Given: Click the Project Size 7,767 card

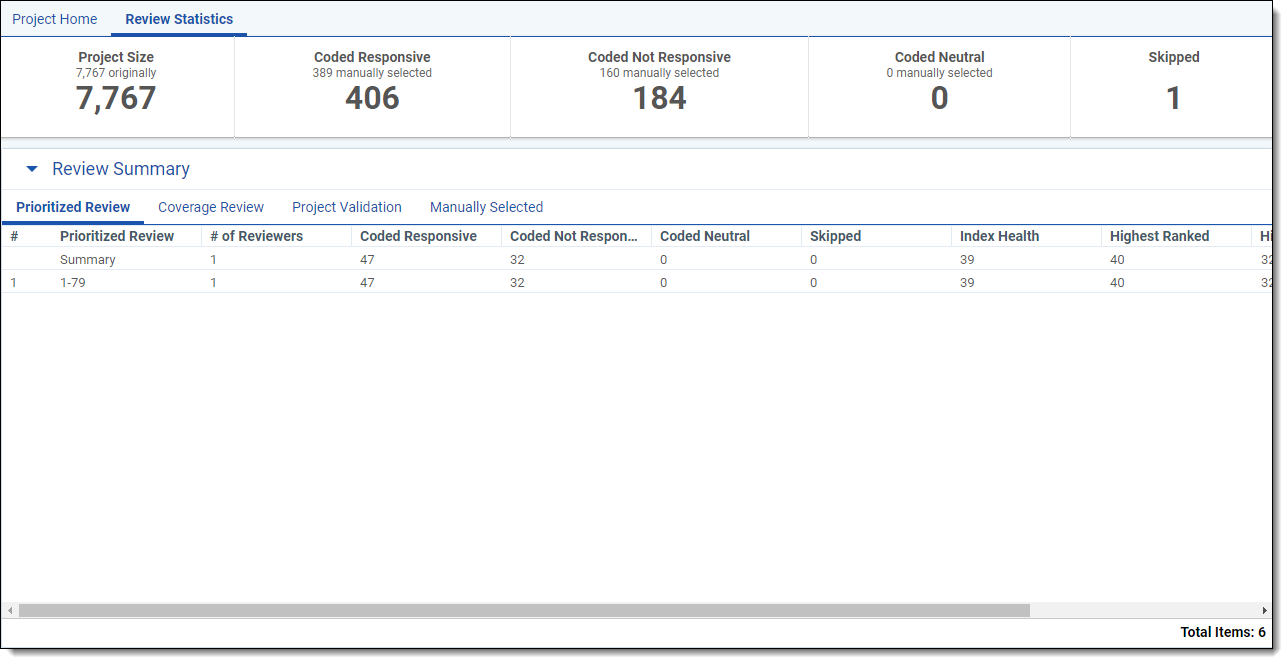Looking at the screenshot, I should pos(116,86).
